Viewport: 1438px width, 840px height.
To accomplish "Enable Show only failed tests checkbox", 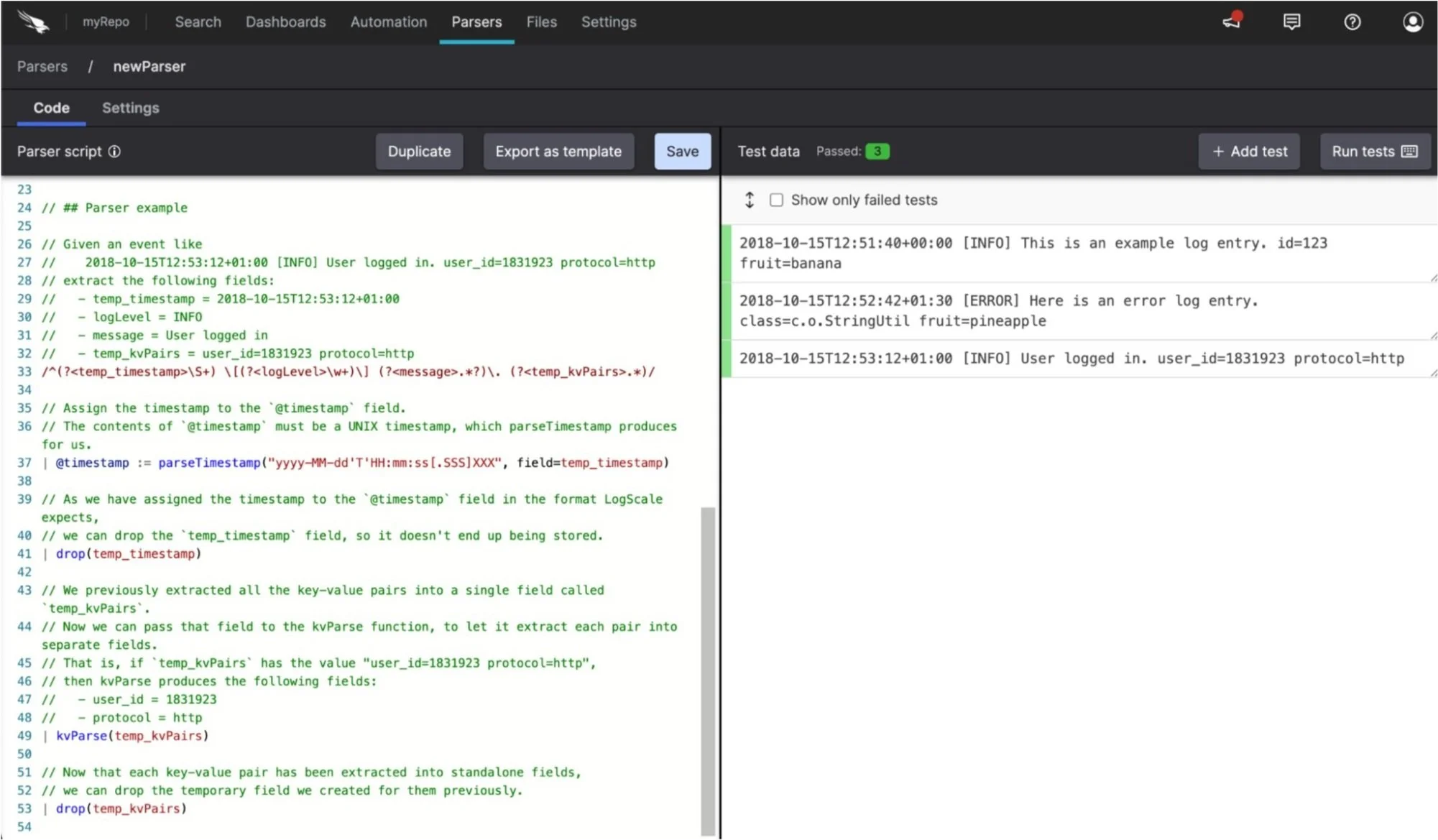I will [x=776, y=200].
